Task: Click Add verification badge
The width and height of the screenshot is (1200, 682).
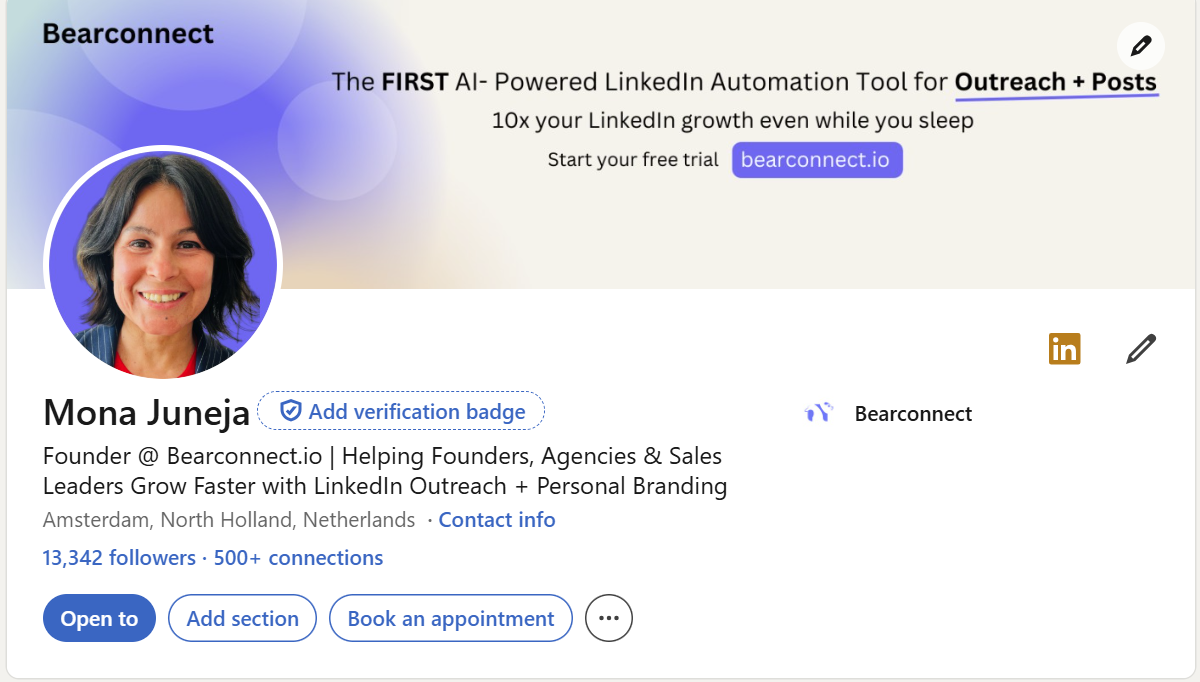Action: (x=401, y=411)
